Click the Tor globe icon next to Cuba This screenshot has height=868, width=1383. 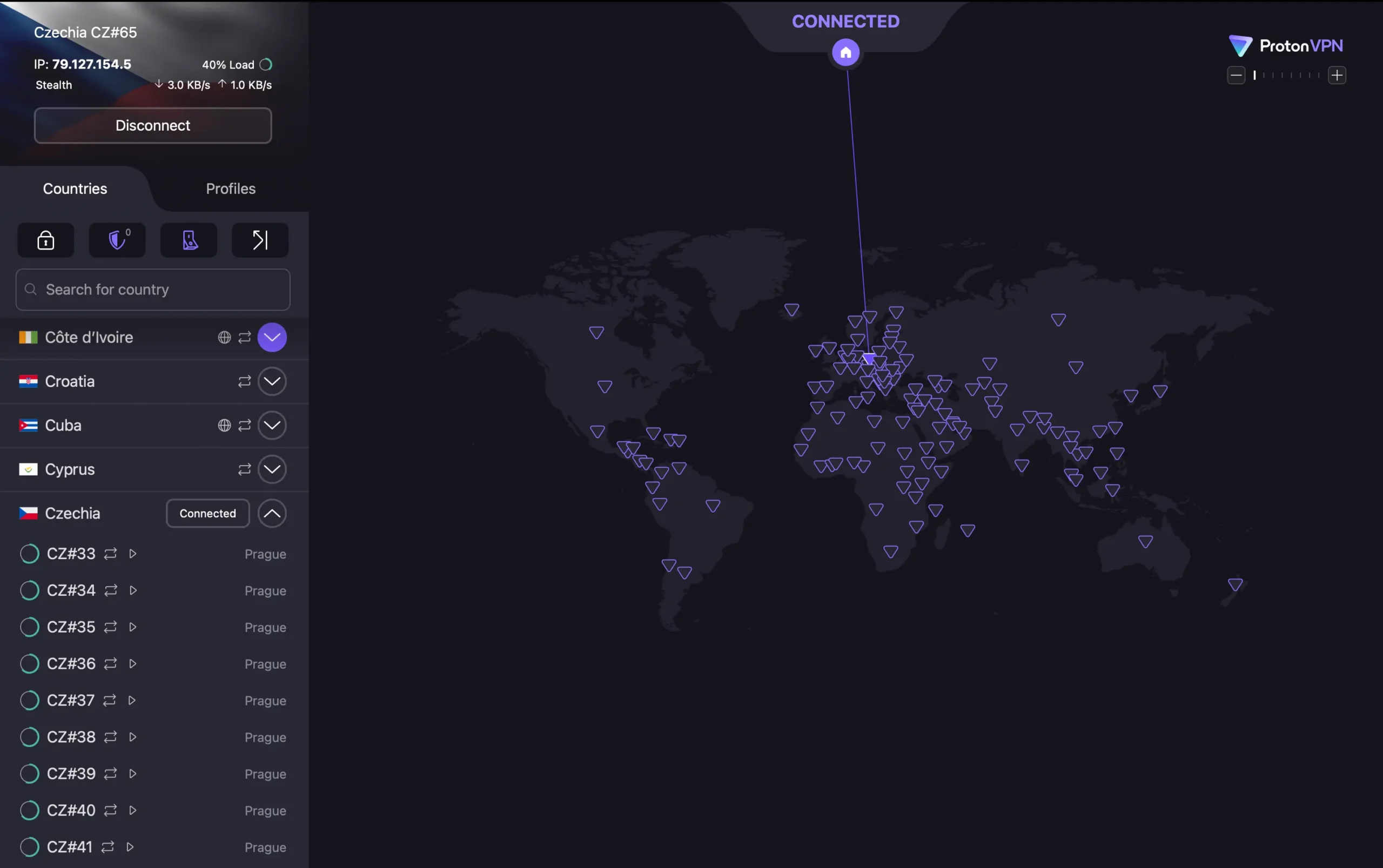[x=225, y=426]
